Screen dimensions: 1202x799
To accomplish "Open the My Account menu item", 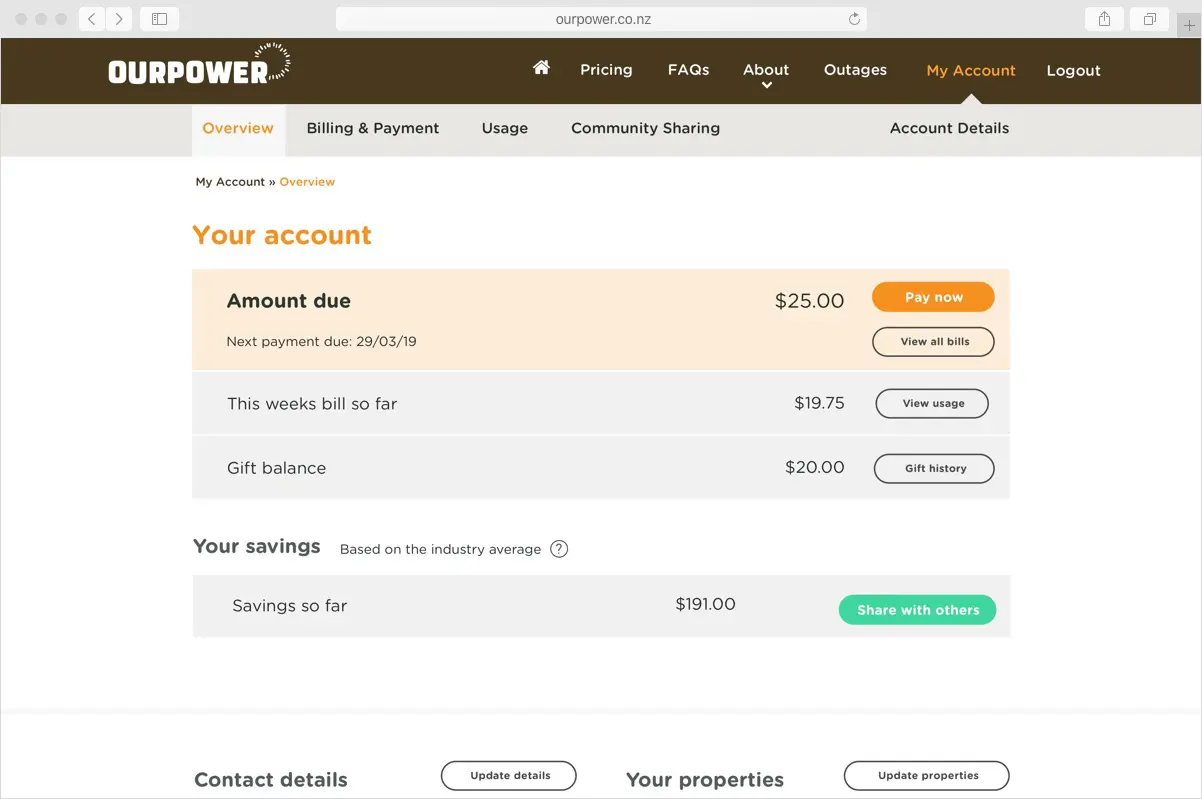I will 971,70.
